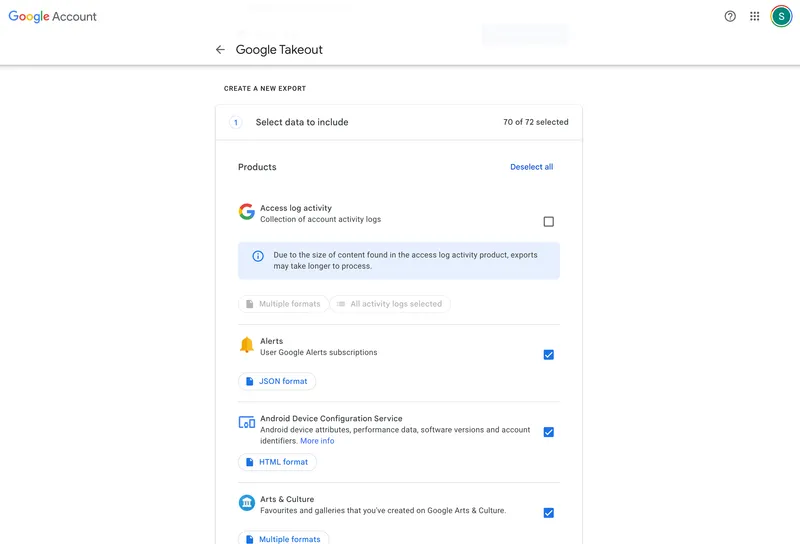Click the step 1 number circle
The width and height of the screenshot is (800, 544).
point(236,122)
